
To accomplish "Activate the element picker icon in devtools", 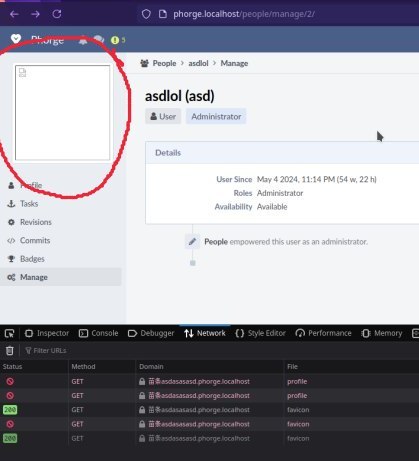I will [10, 333].
